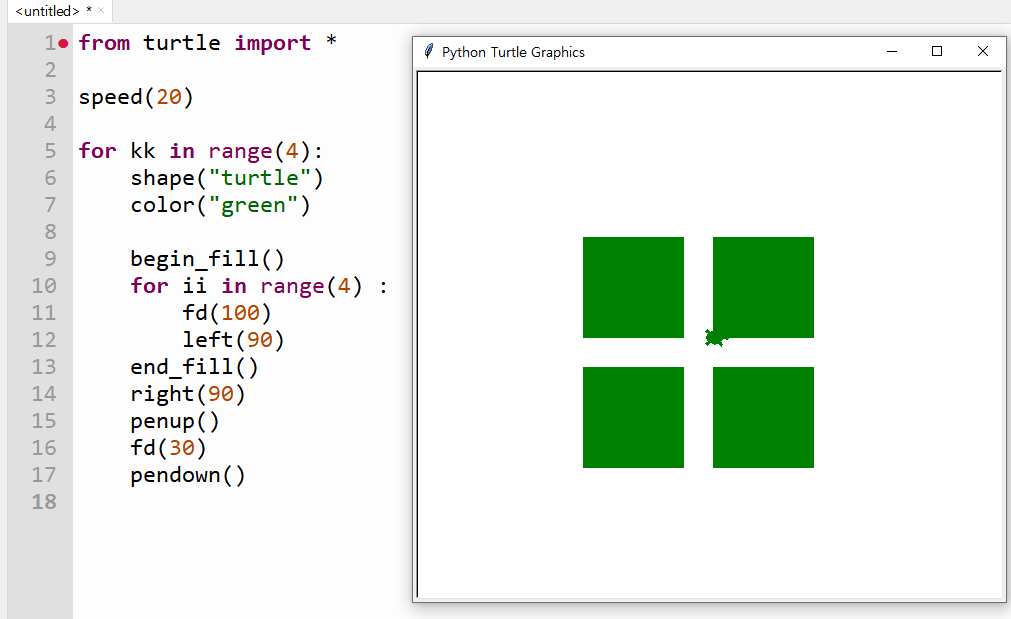Click the fd(100) code line
Viewport: 1011px width, 619px height.
[x=226, y=313]
